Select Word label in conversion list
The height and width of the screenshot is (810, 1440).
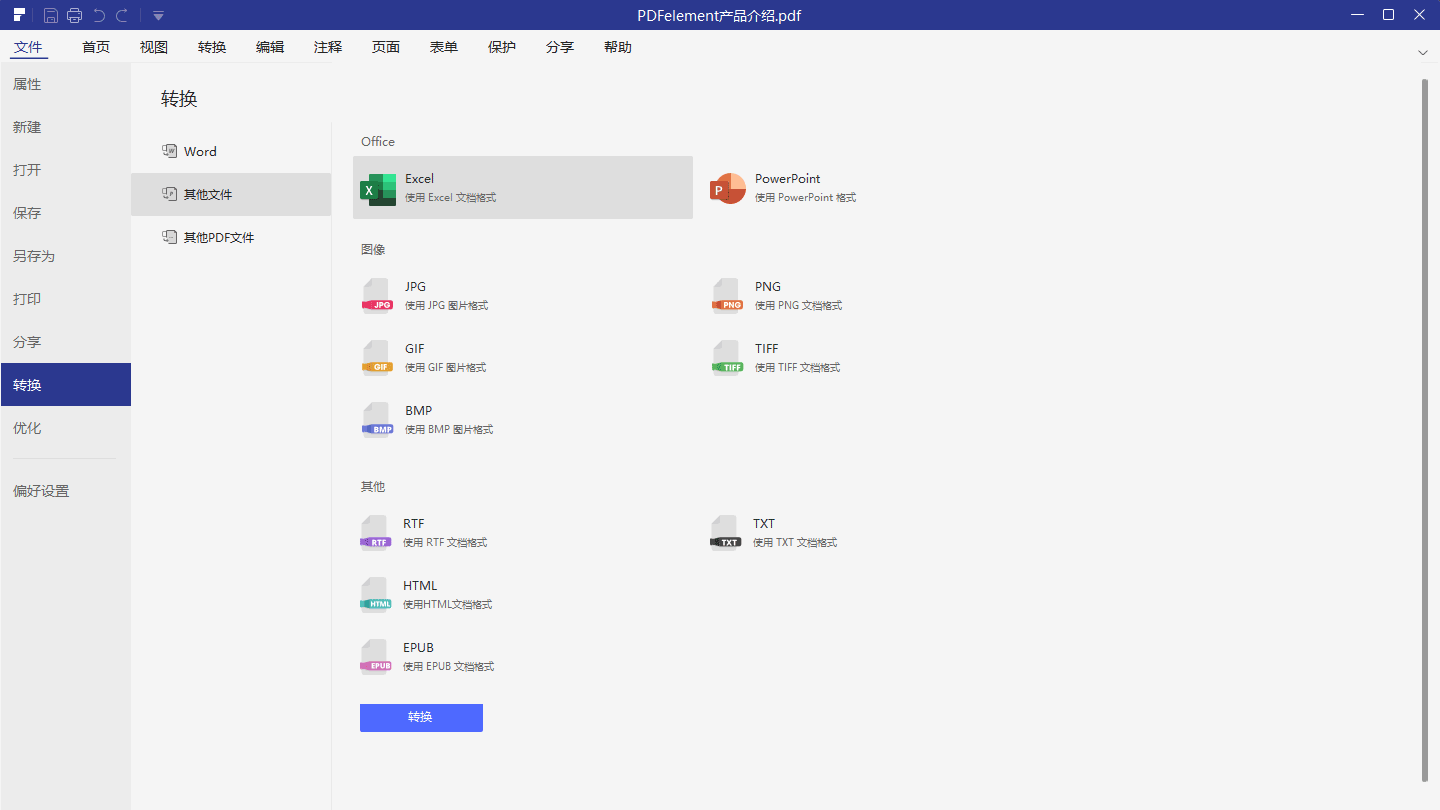tap(200, 152)
